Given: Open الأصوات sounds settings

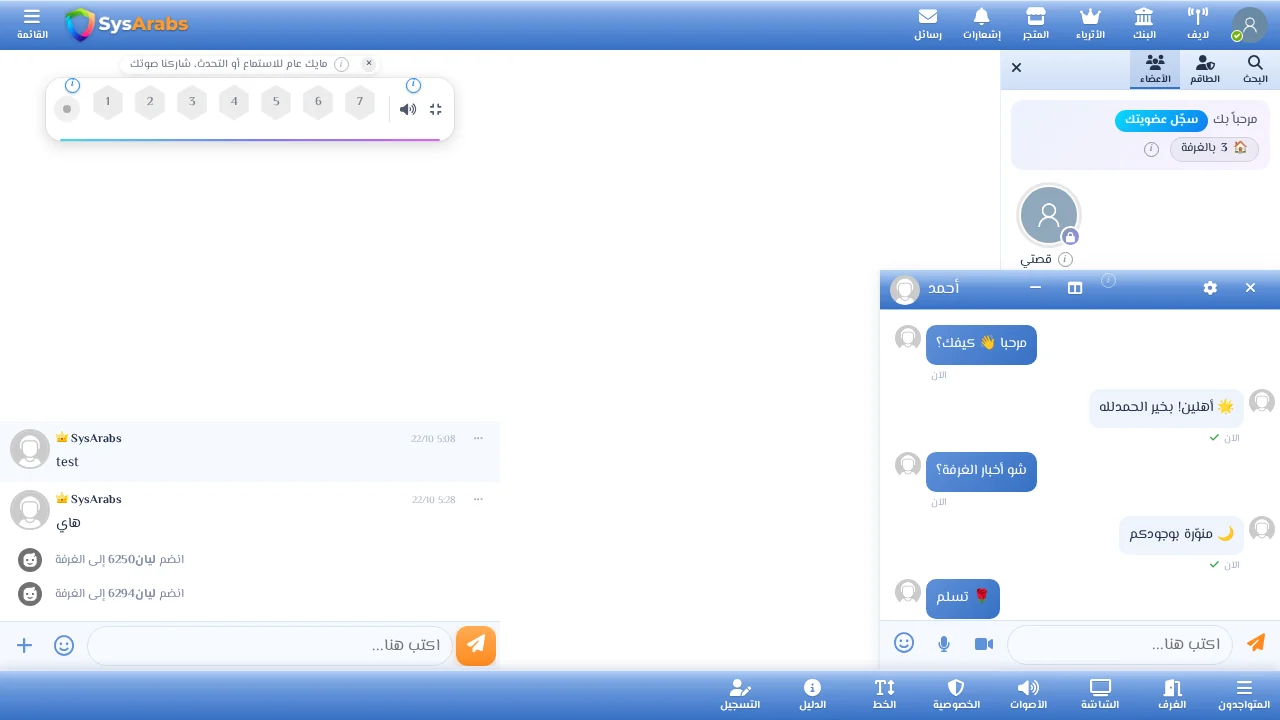Looking at the screenshot, I should [x=1028, y=695].
